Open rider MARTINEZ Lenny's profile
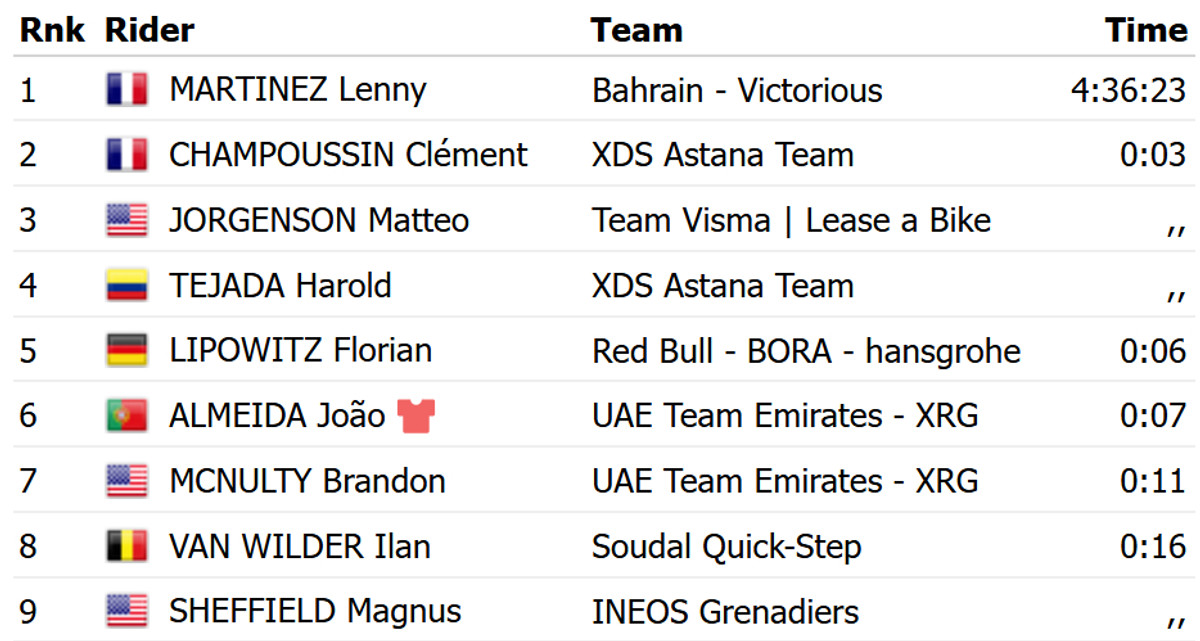This screenshot has width=1200, height=641. click(x=297, y=90)
